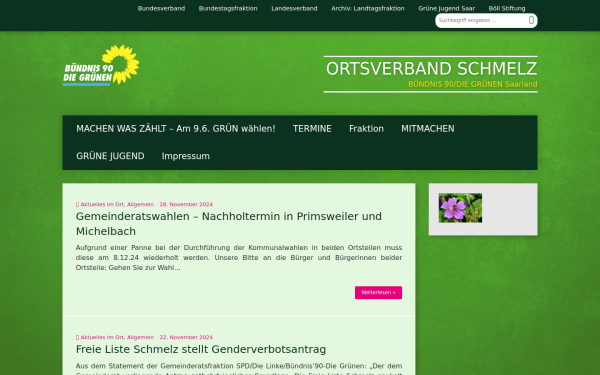The height and width of the screenshot is (375, 600).
Task: Select the Fraktion menu item
Action: [366, 129]
